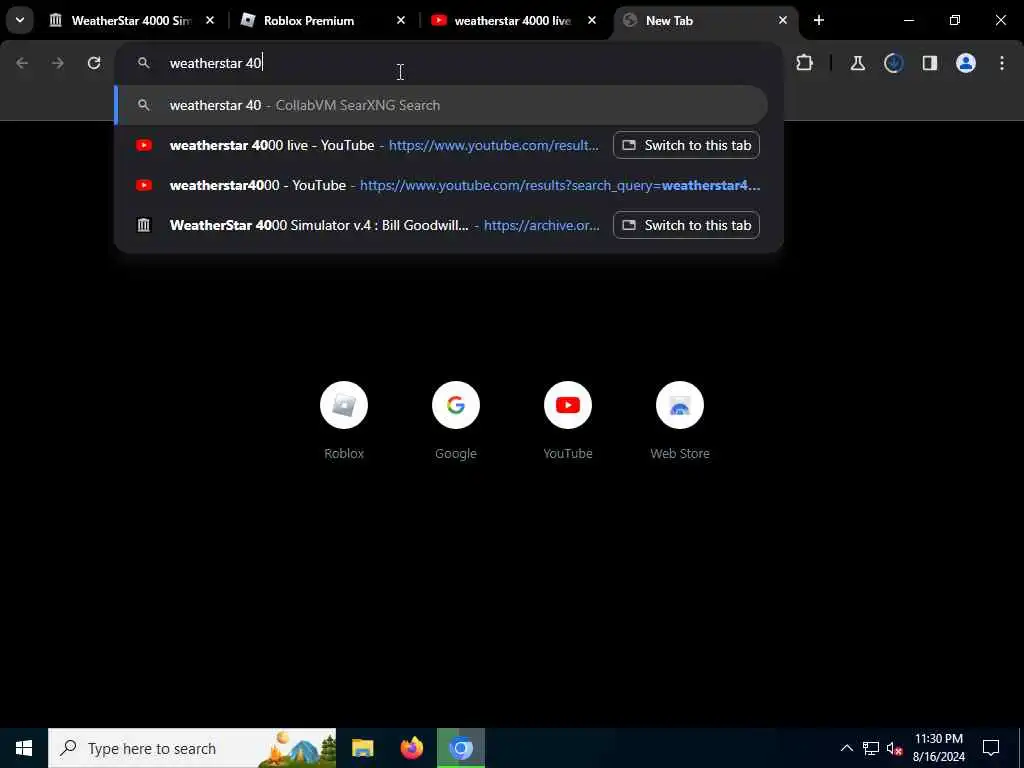Open Chrome Labs flask icon
1024x768 pixels.
click(857, 63)
